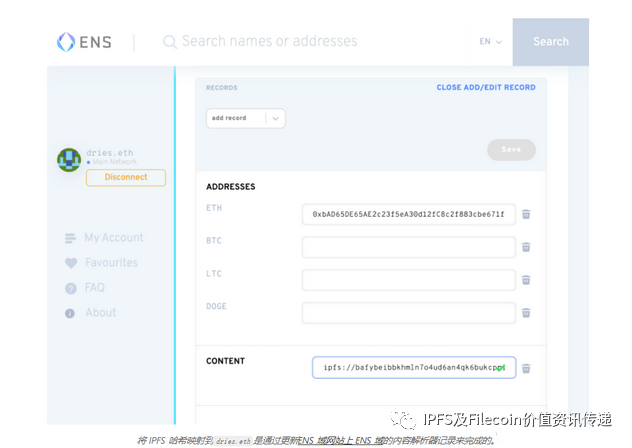Image resolution: width=632 pixels, height=448 pixels.
Task: Click the ENS logo
Action: coord(84,42)
